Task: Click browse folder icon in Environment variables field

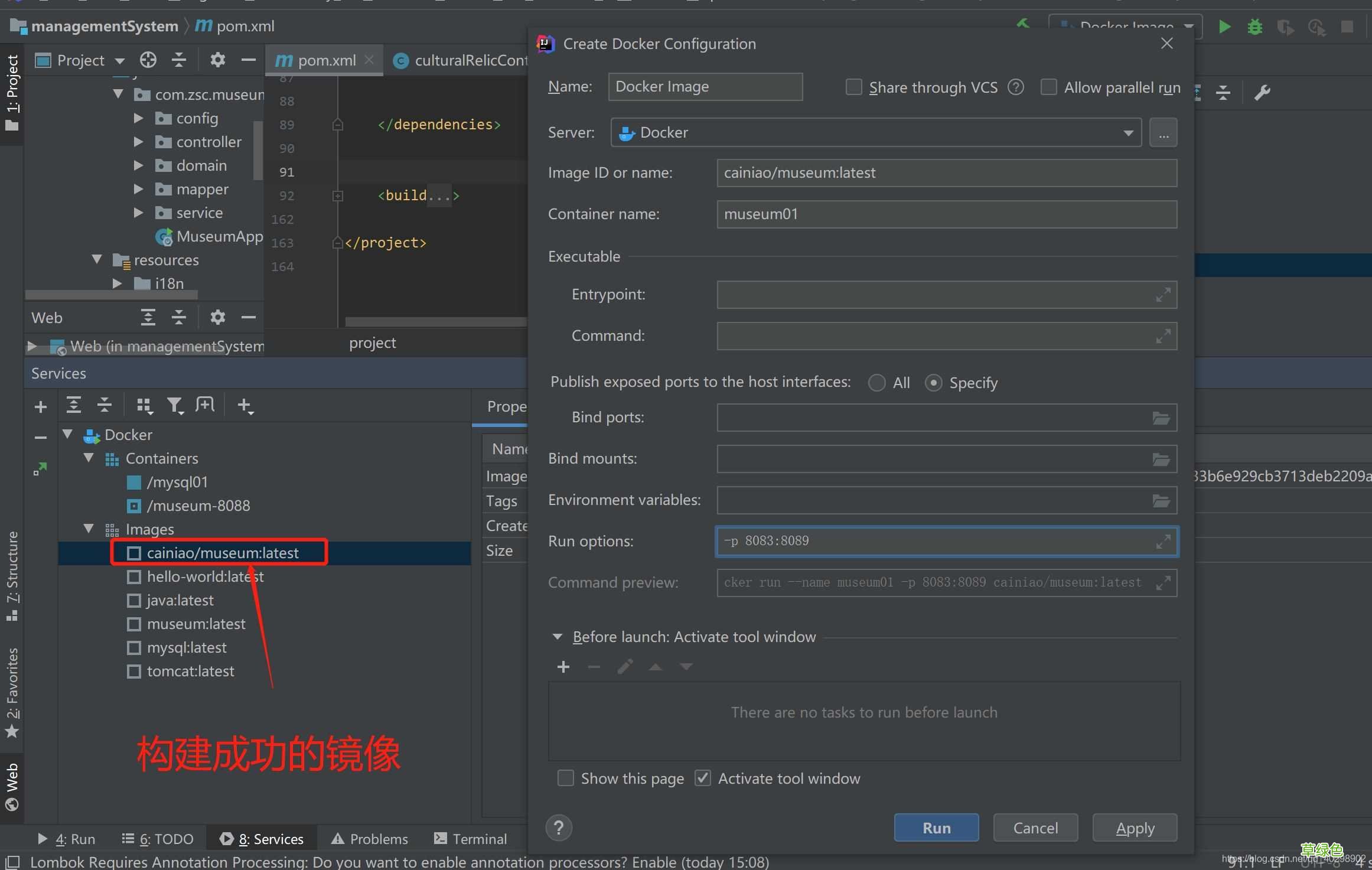Action: (1161, 500)
